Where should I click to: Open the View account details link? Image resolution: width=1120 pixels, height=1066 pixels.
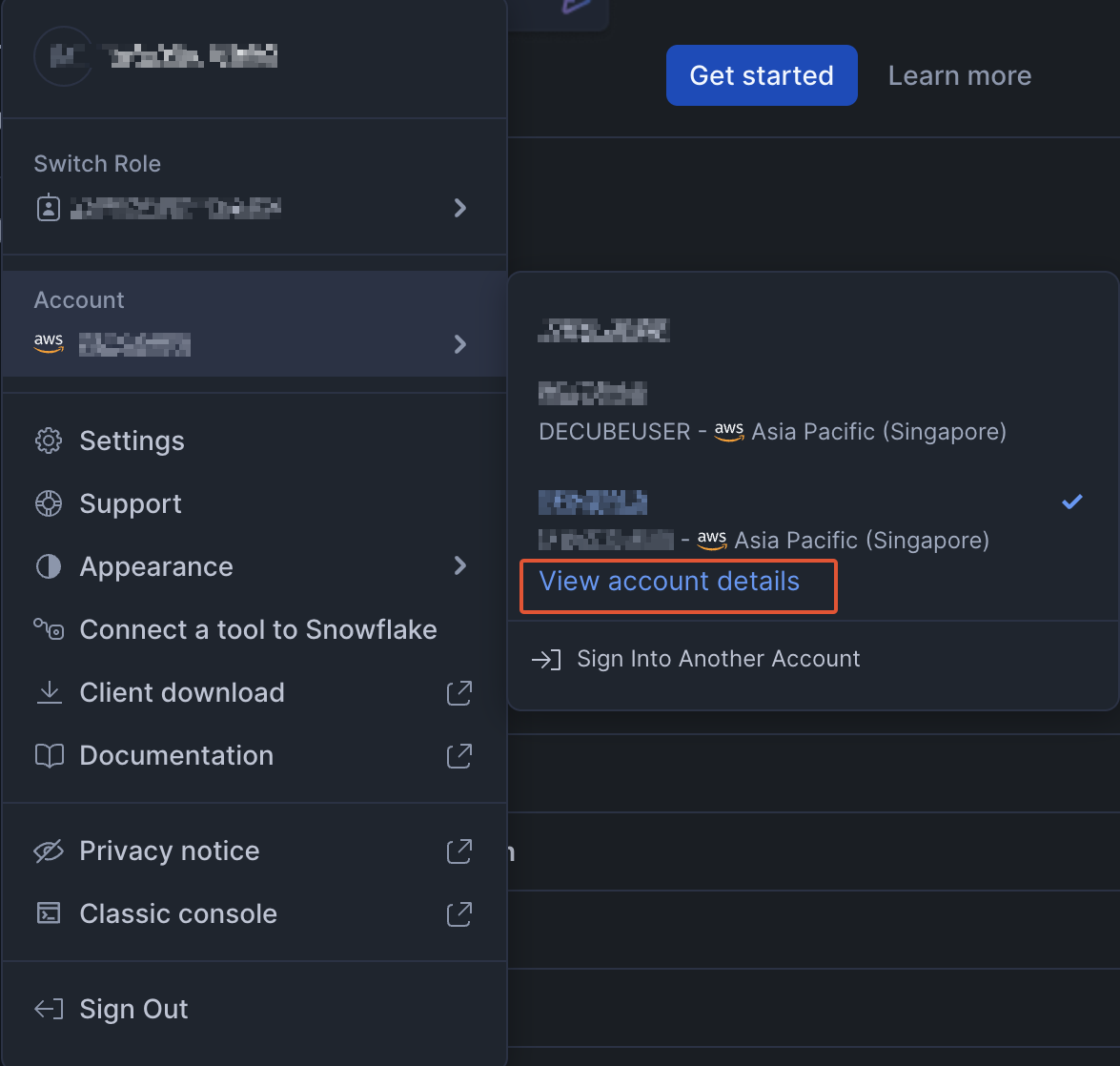click(669, 582)
